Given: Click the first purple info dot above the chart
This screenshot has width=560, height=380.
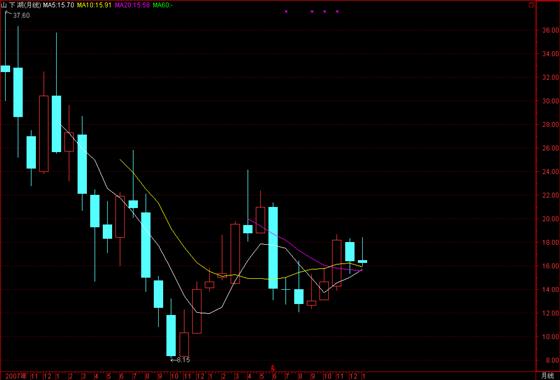Looking at the screenshot, I should click(286, 11).
